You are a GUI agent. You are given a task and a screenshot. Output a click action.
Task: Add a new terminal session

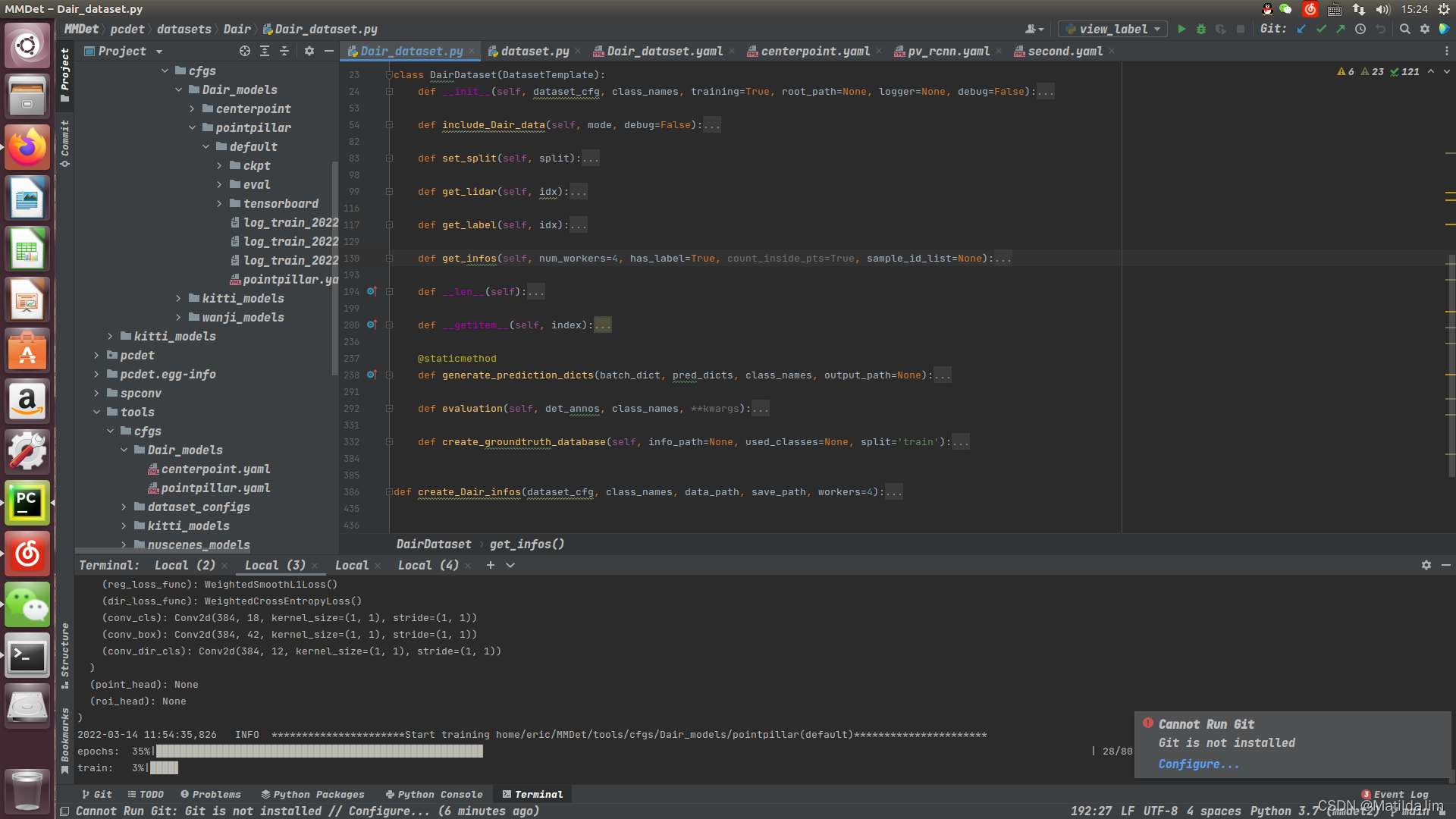tap(491, 565)
